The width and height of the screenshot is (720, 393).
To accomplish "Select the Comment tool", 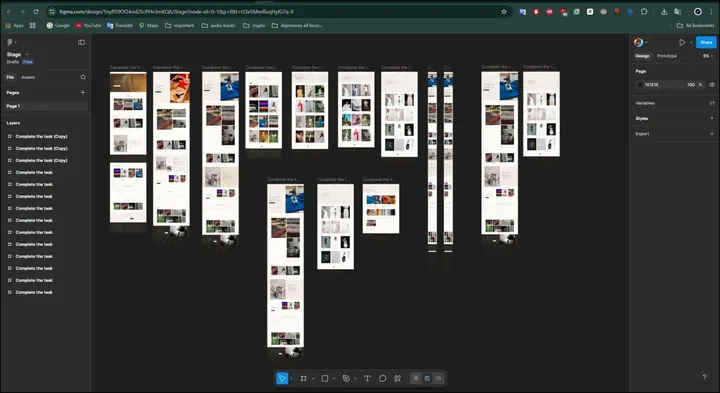I will point(382,378).
